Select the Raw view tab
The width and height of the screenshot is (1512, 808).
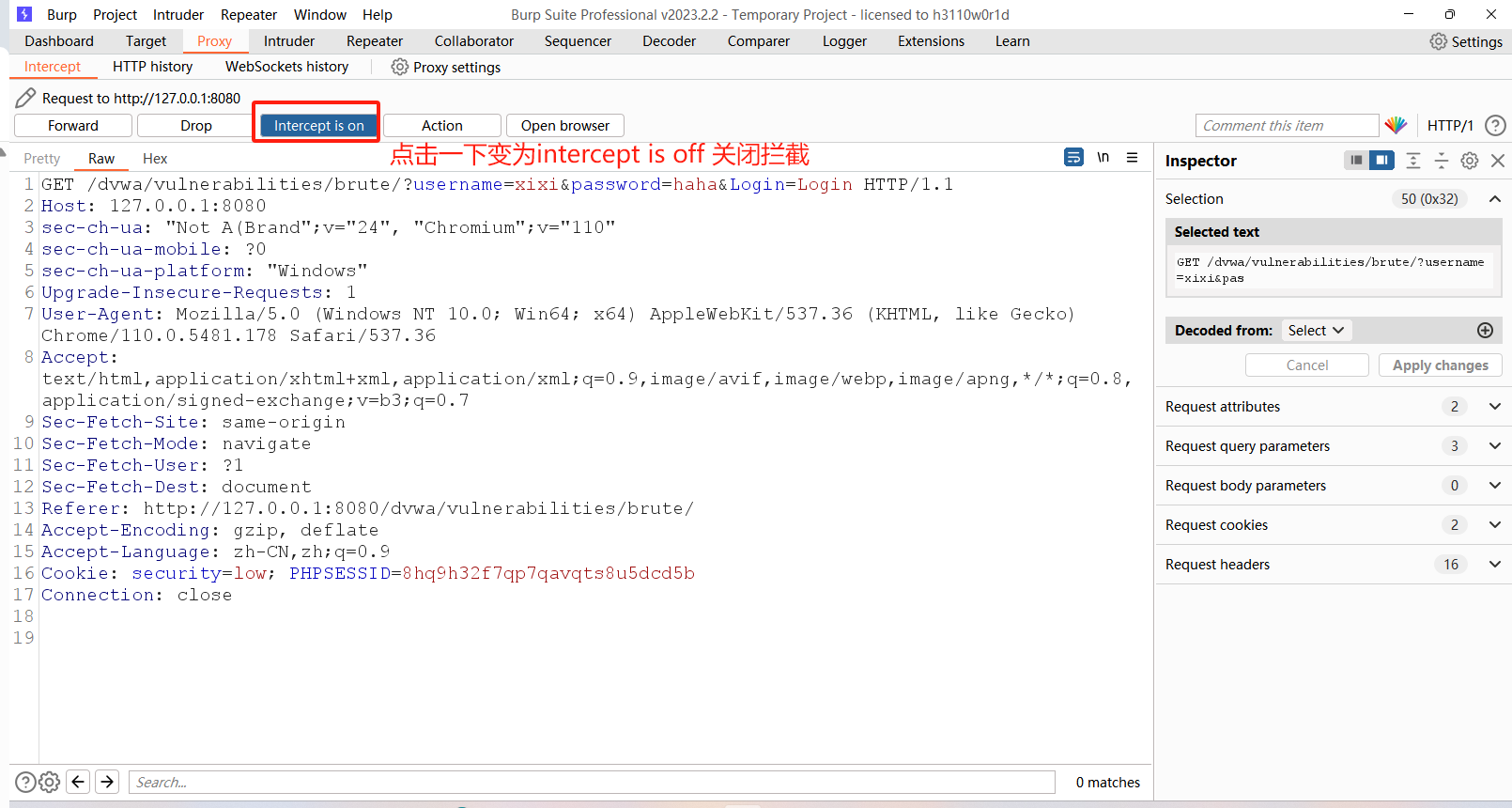101,159
